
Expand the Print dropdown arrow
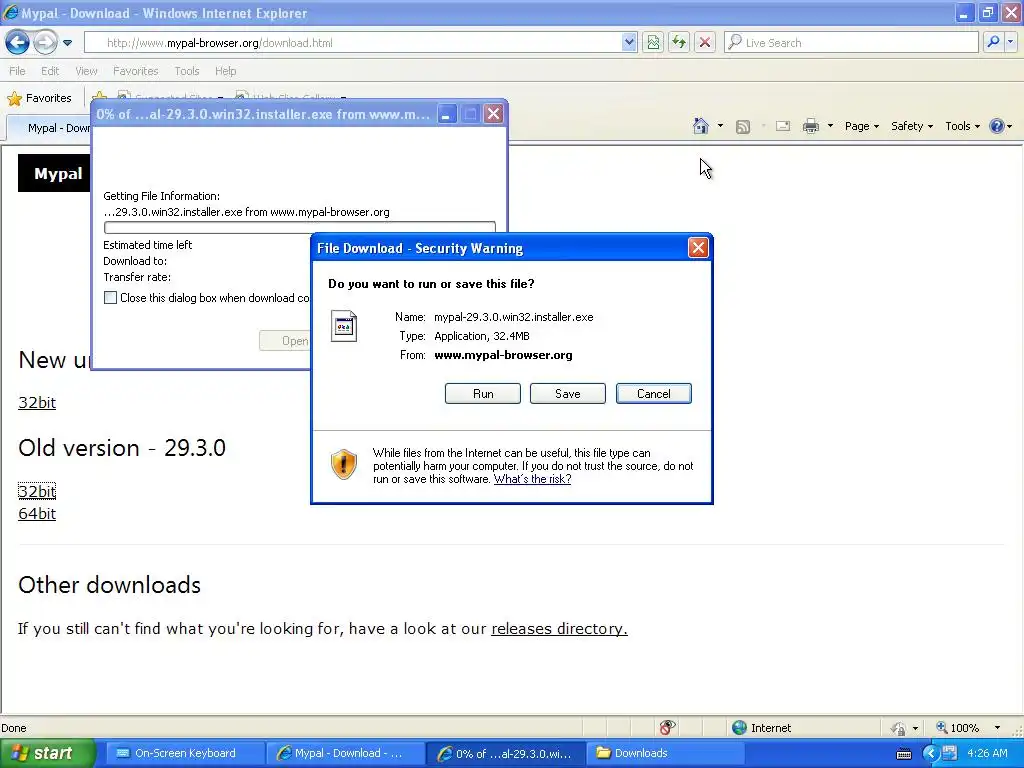830,126
